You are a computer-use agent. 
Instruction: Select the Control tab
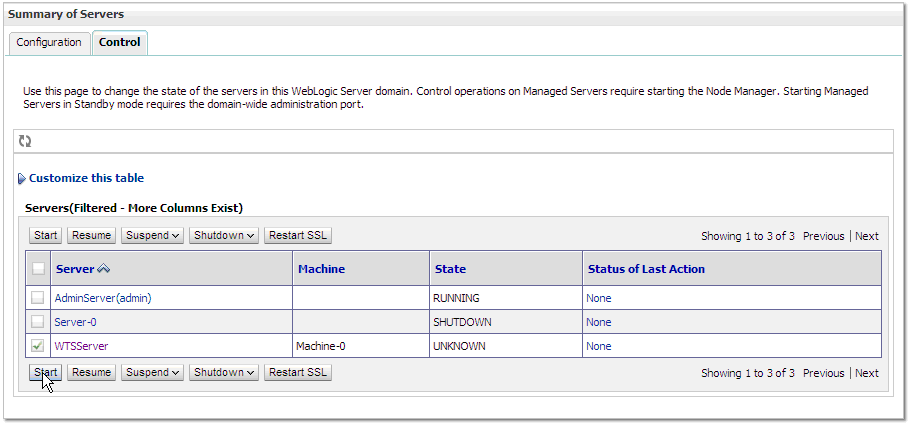(x=120, y=42)
